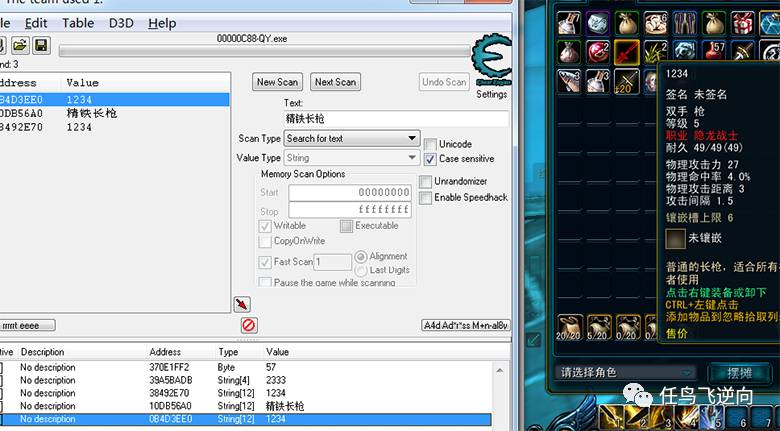The height and width of the screenshot is (431, 780).
Task: Click the Undo Scan button
Action: [x=444, y=82]
